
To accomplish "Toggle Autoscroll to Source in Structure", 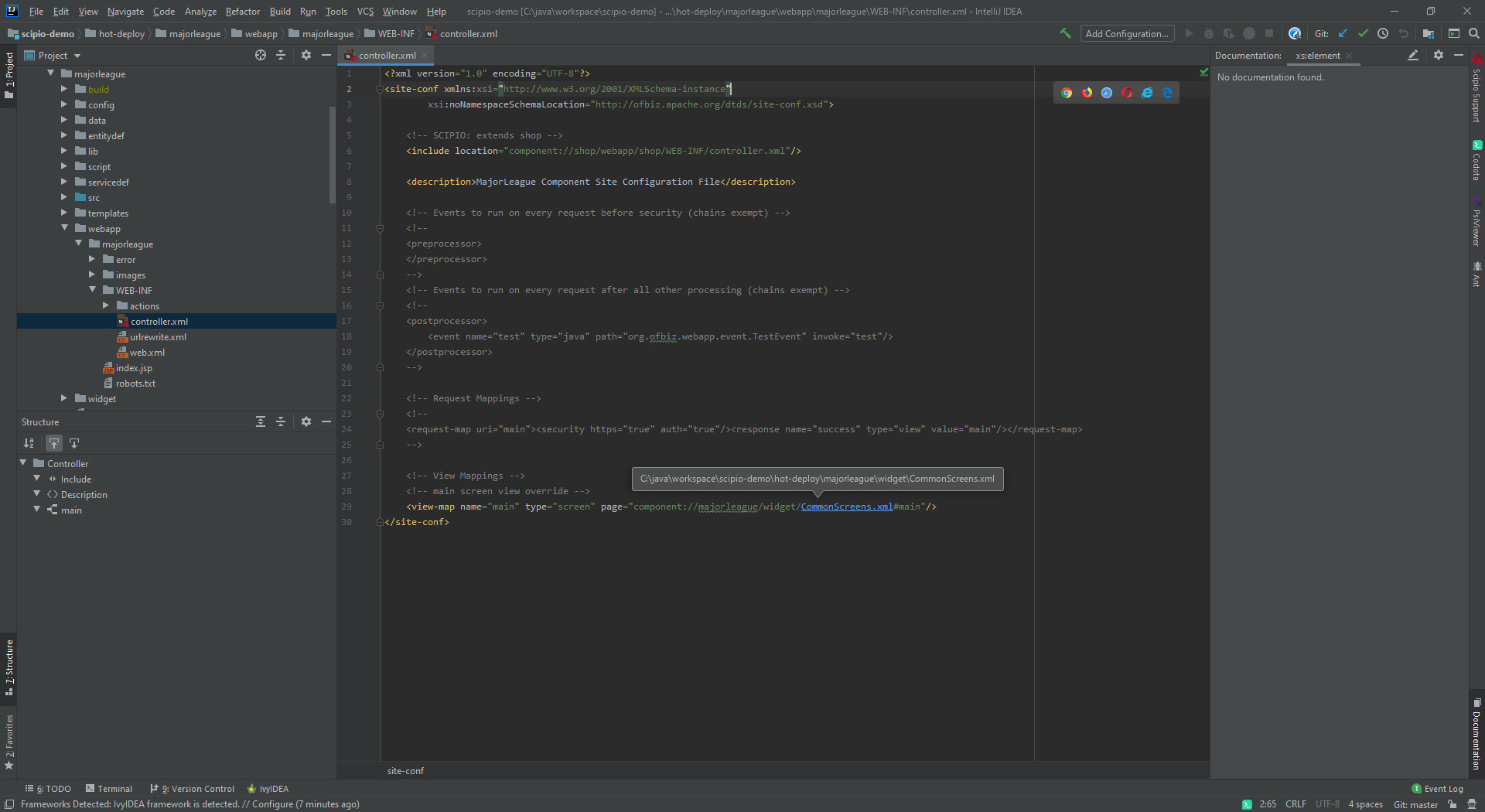I will [54, 443].
